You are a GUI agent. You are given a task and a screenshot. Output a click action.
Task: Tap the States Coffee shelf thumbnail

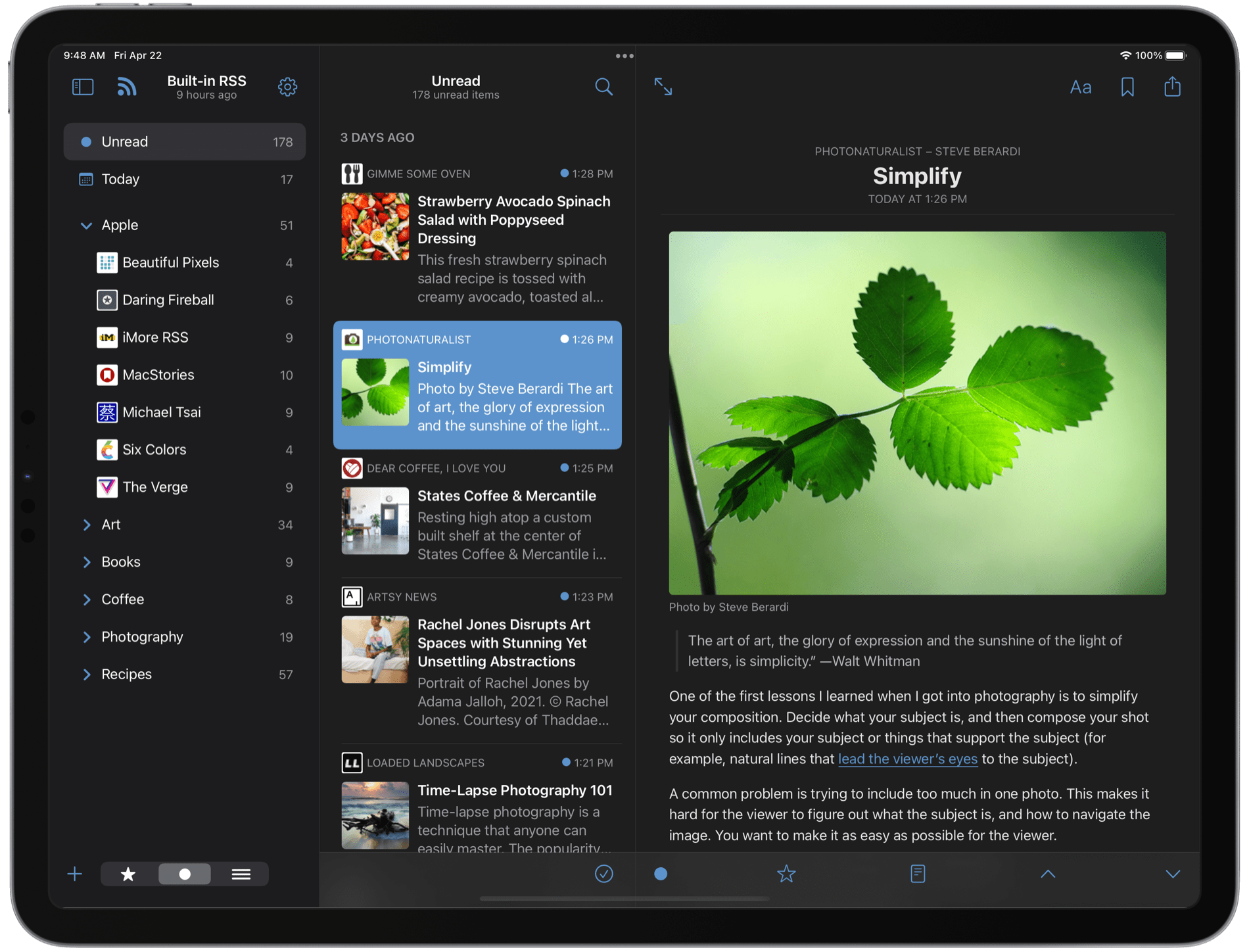(375, 521)
